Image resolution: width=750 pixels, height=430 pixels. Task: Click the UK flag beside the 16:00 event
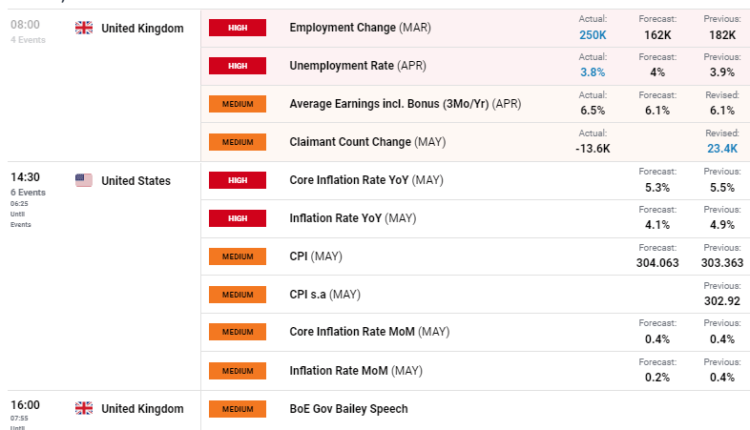pos(84,408)
